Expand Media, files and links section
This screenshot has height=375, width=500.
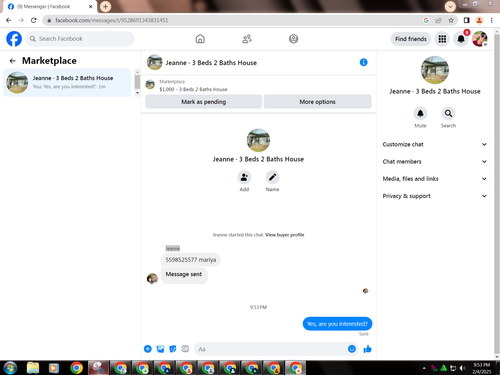pyautogui.click(x=434, y=179)
